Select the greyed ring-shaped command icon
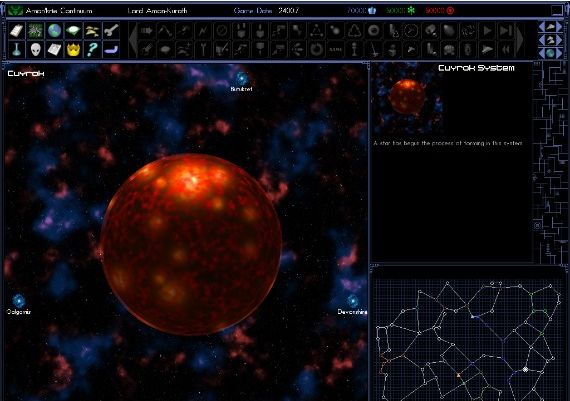This screenshot has height=401, width=570. 373,31
